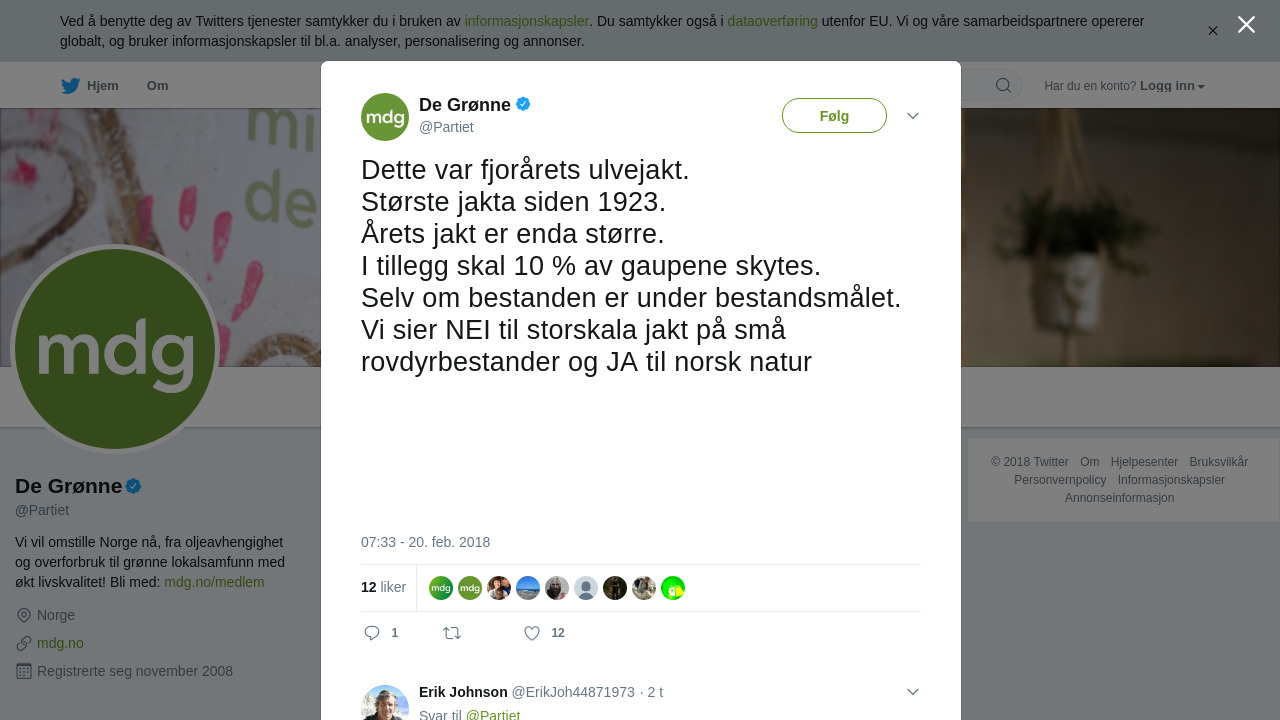Open the mdg.no/medlem link
1280x720 pixels.
pos(214,582)
